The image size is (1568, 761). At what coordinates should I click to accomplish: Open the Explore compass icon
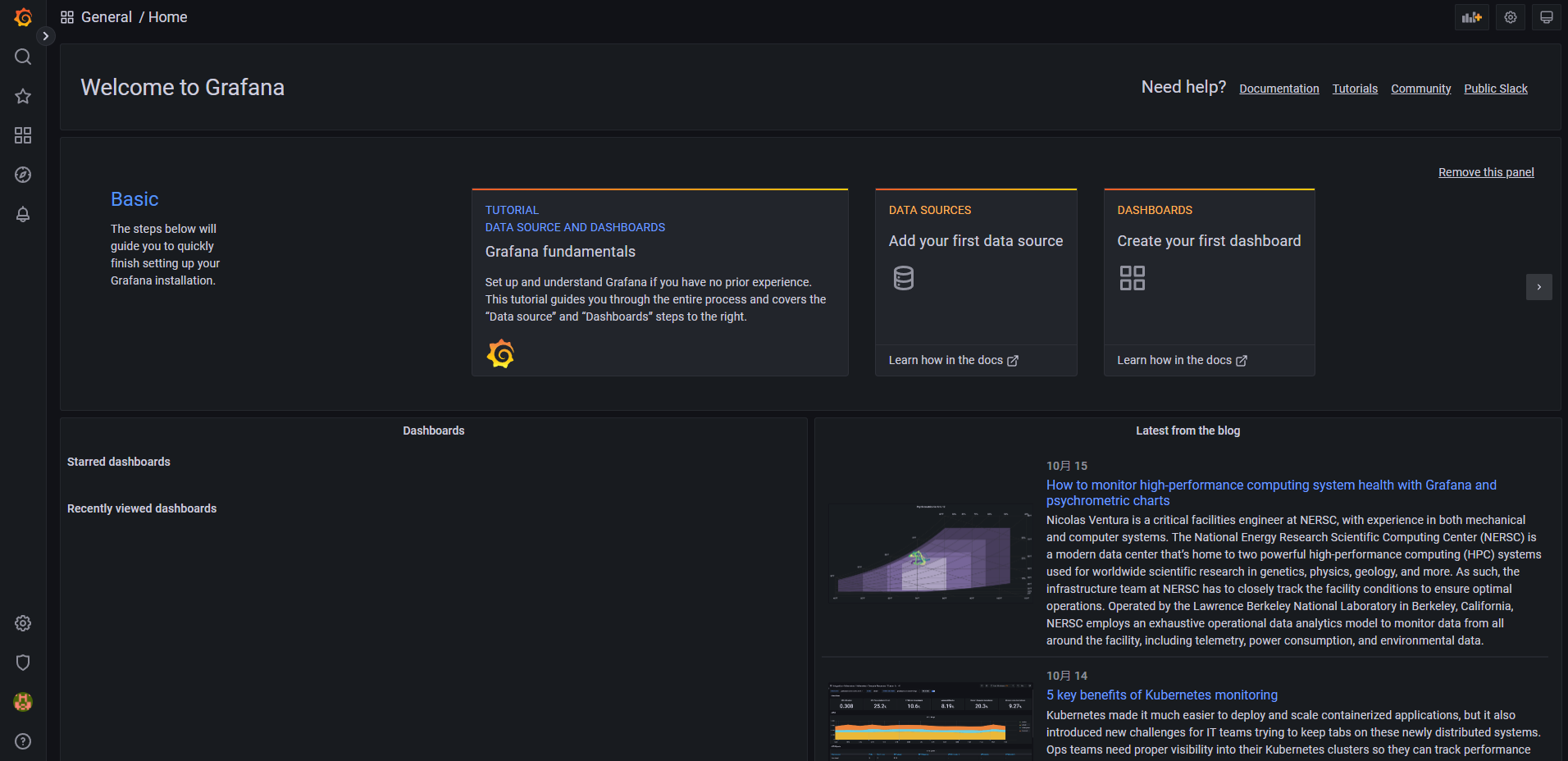(x=23, y=175)
